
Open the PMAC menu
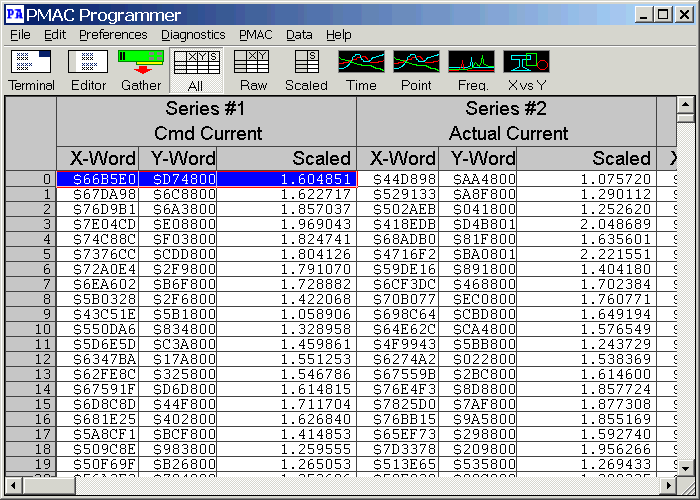255,34
